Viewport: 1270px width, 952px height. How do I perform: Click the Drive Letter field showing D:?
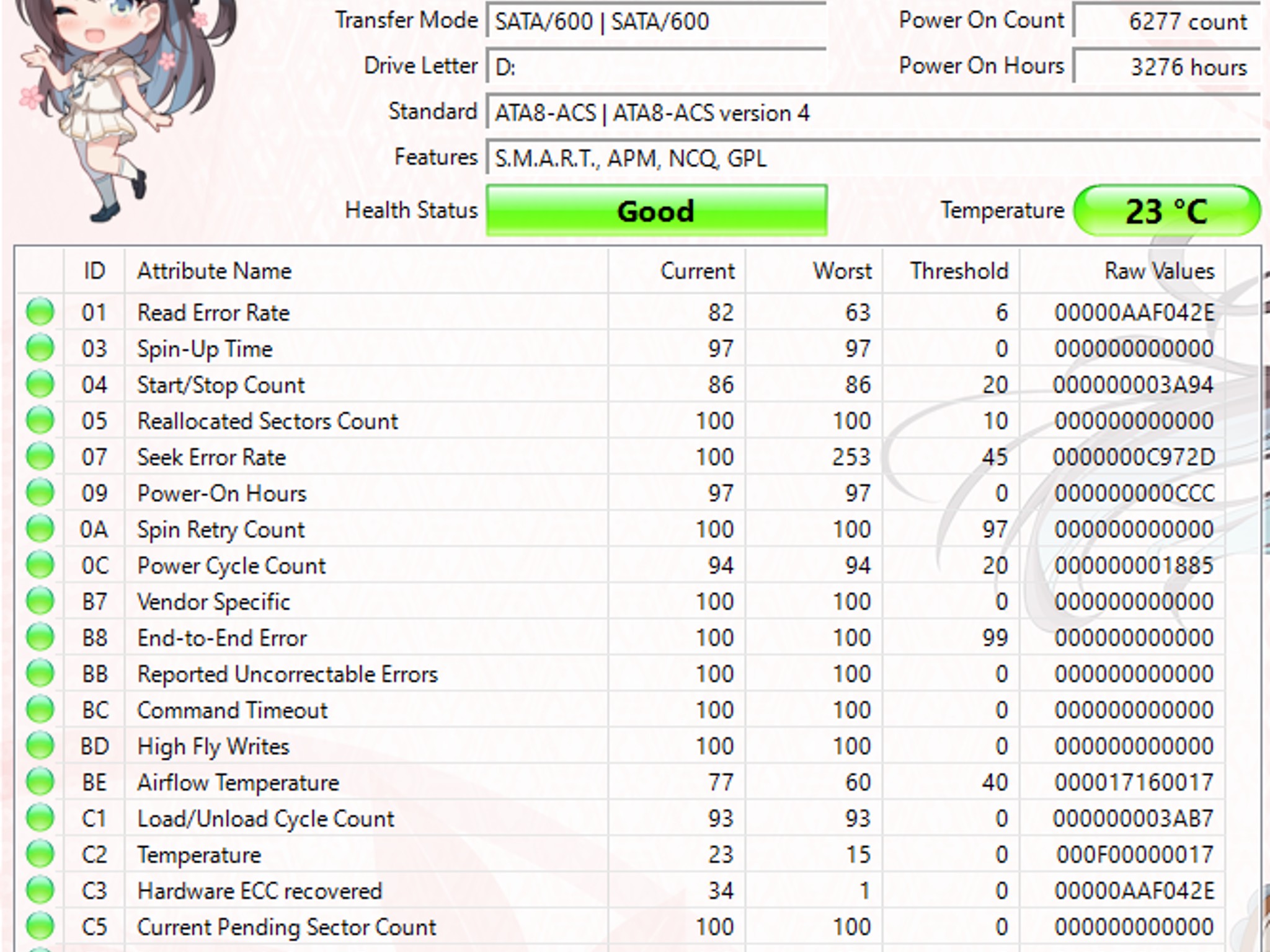[657, 67]
